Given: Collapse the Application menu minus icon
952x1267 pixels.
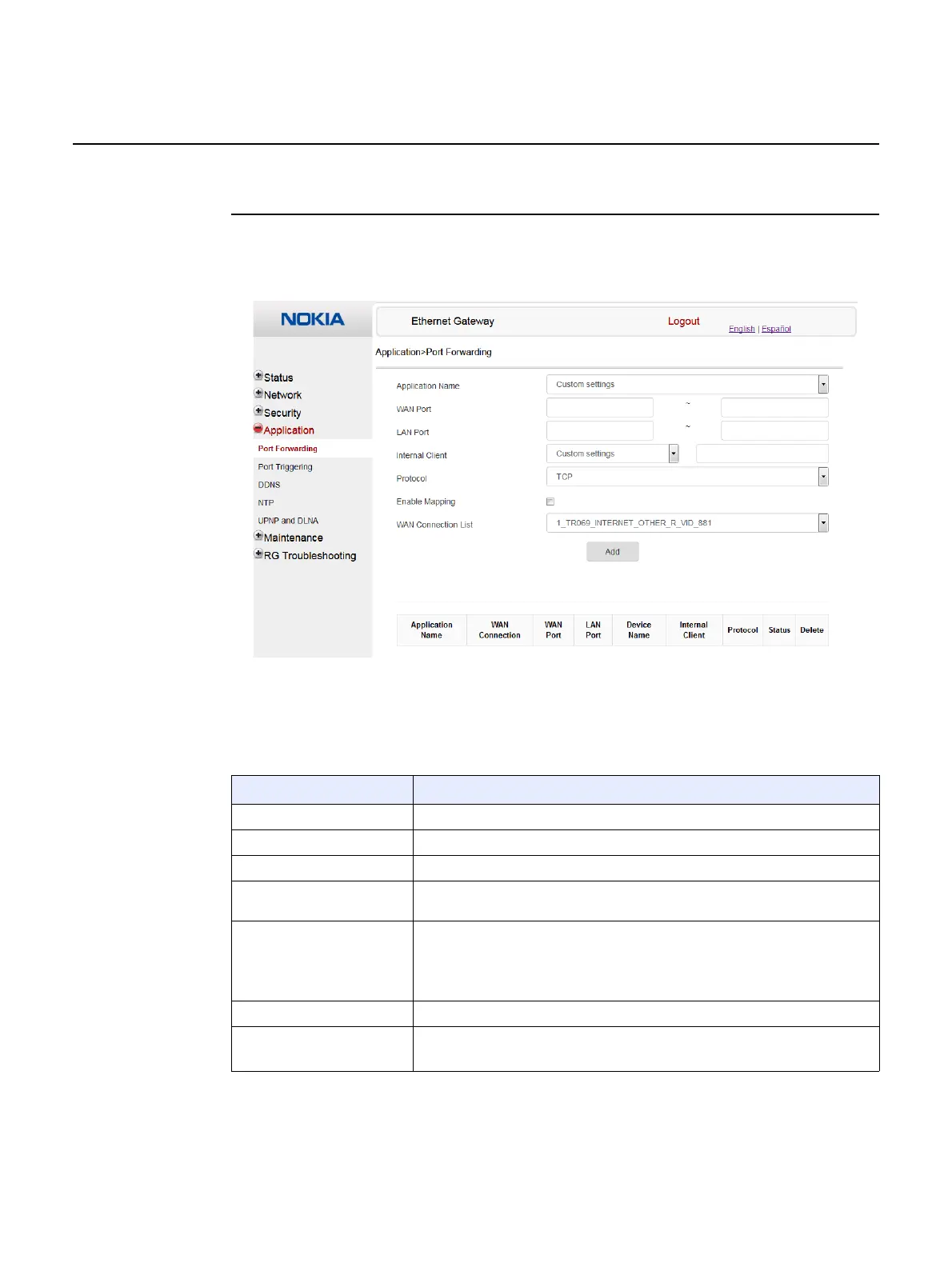Looking at the screenshot, I should (x=258, y=429).
